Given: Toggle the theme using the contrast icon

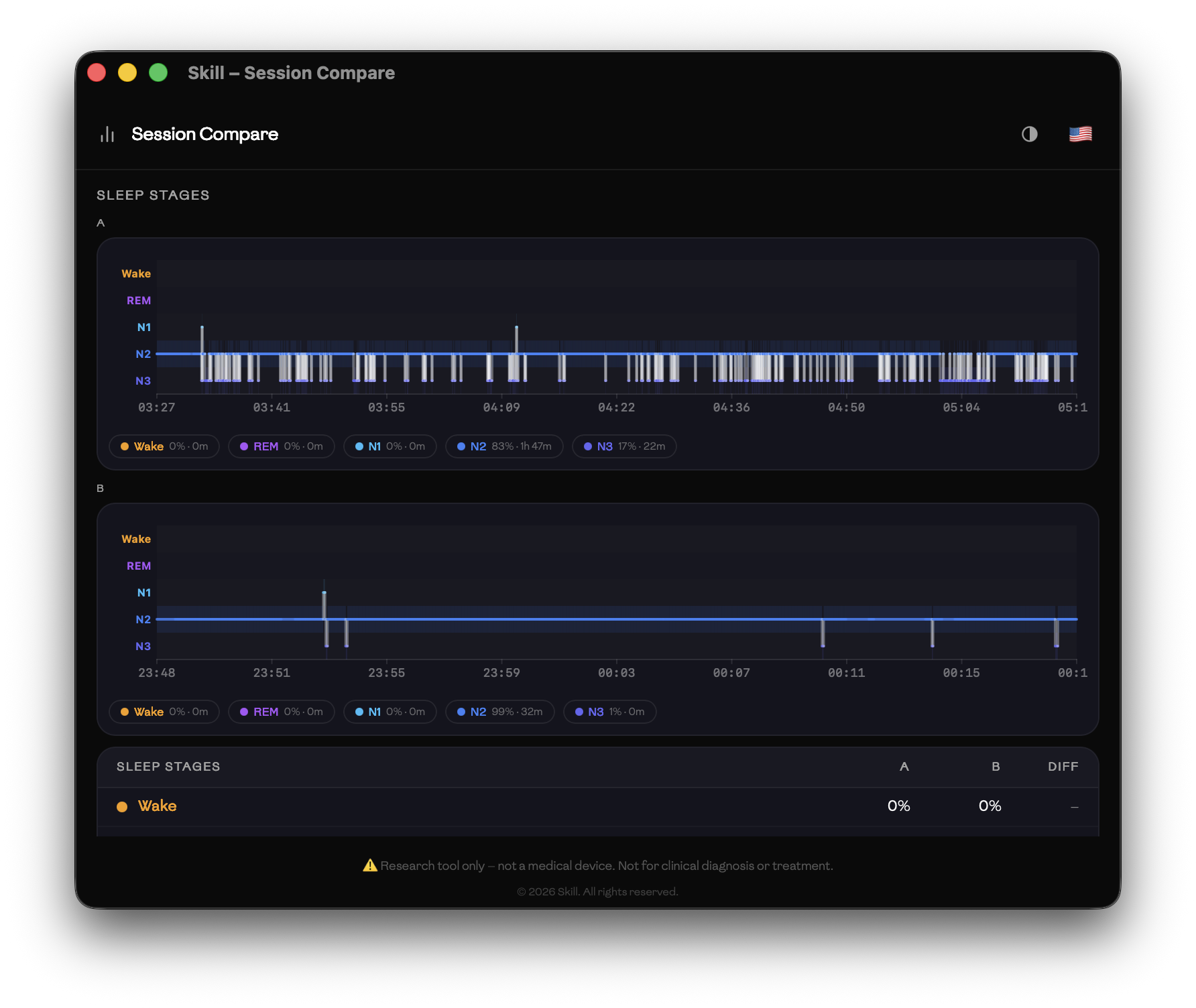Looking at the screenshot, I should (x=1030, y=134).
